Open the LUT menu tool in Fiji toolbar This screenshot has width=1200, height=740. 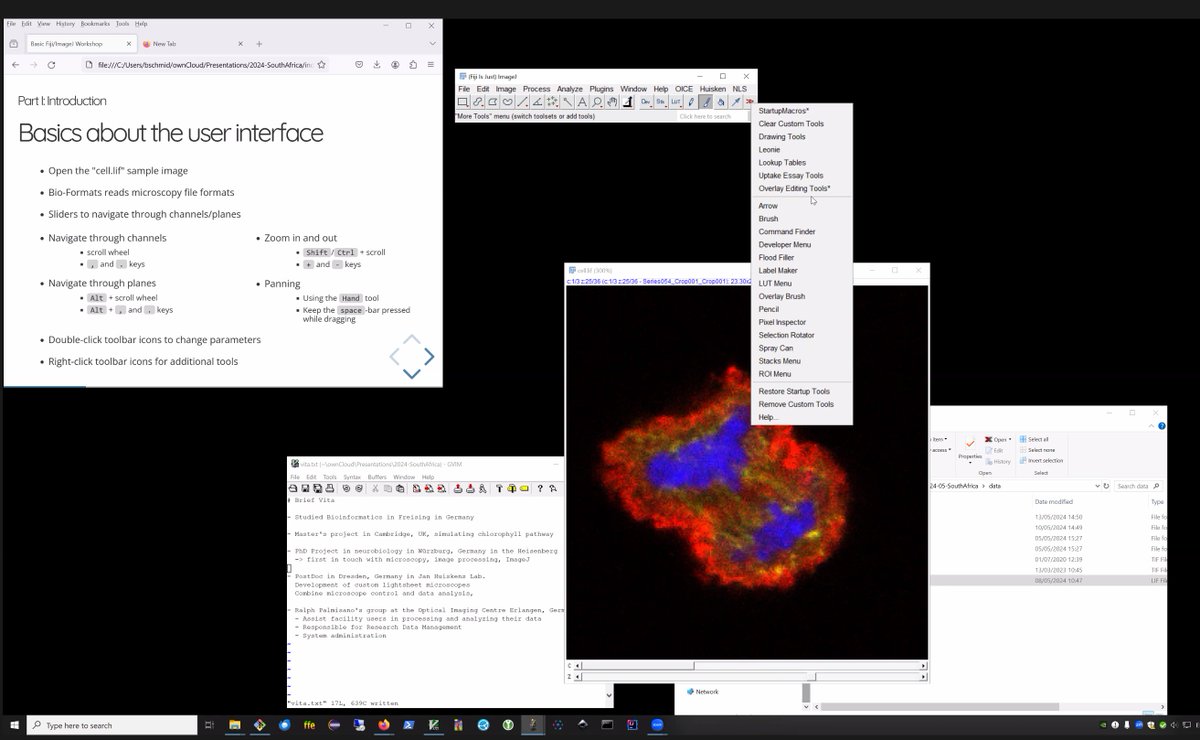tap(675, 102)
